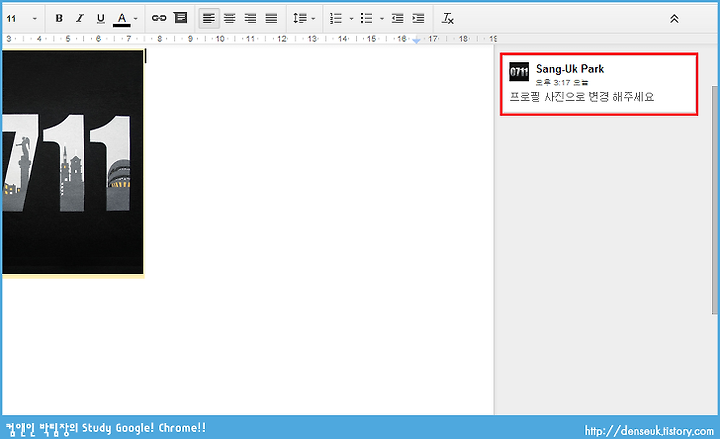The height and width of the screenshot is (439, 720).
Task: Toggle Italic formatting
Action: (x=80, y=18)
